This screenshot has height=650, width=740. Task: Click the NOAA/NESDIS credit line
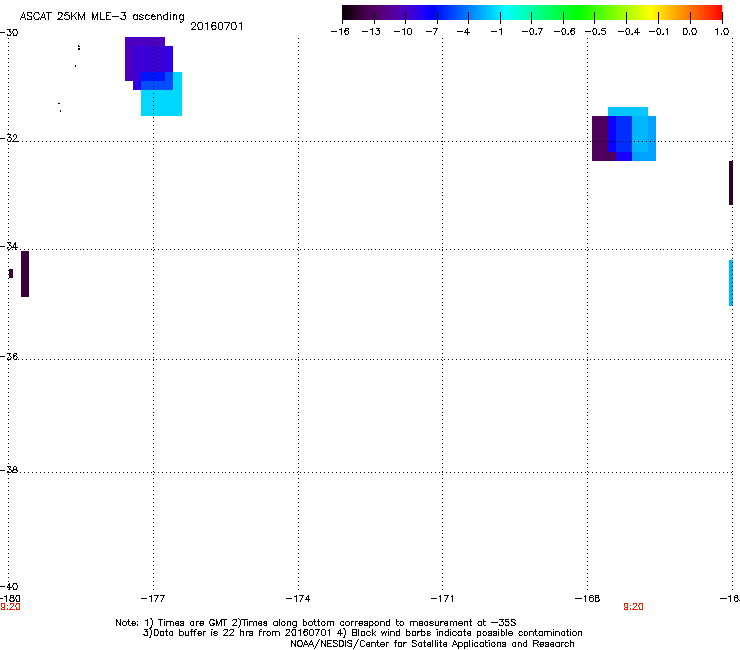432,644
